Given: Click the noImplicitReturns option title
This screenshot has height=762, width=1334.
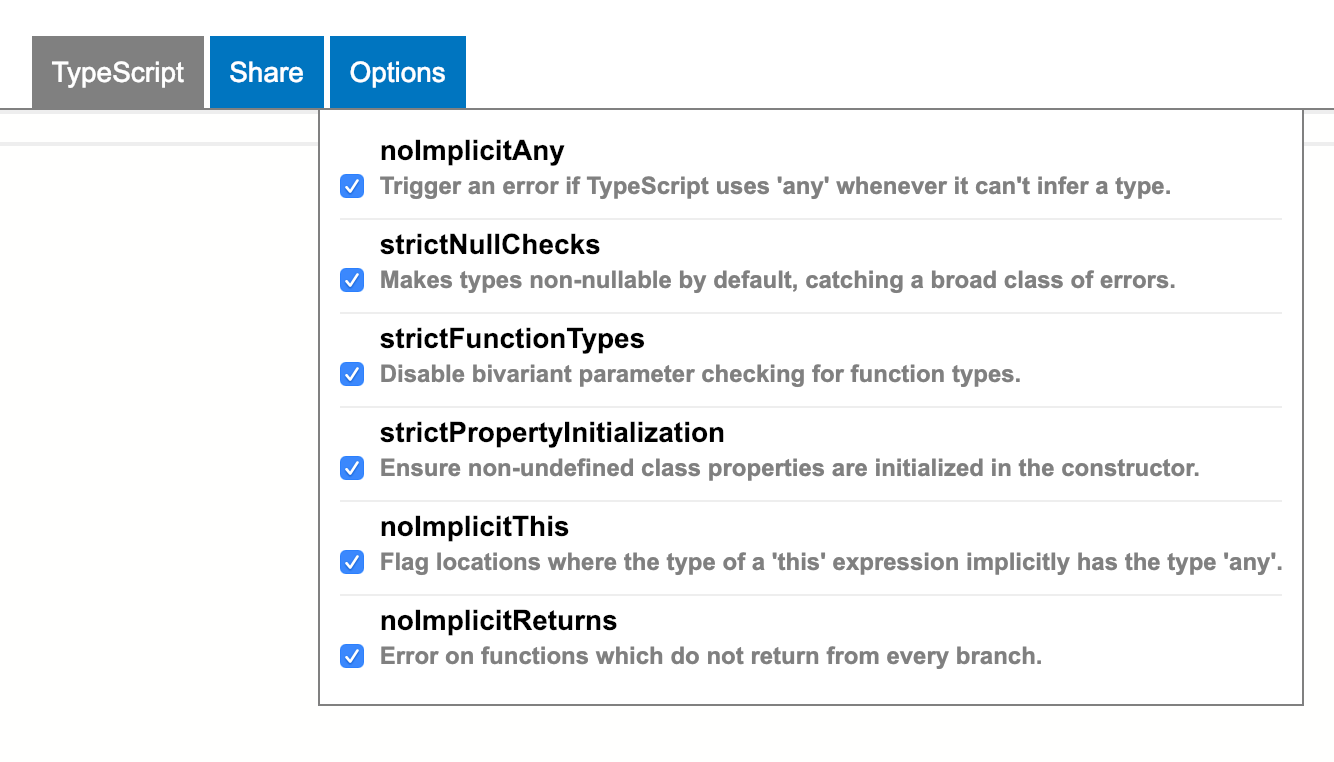Looking at the screenshot, I should 498,621.
